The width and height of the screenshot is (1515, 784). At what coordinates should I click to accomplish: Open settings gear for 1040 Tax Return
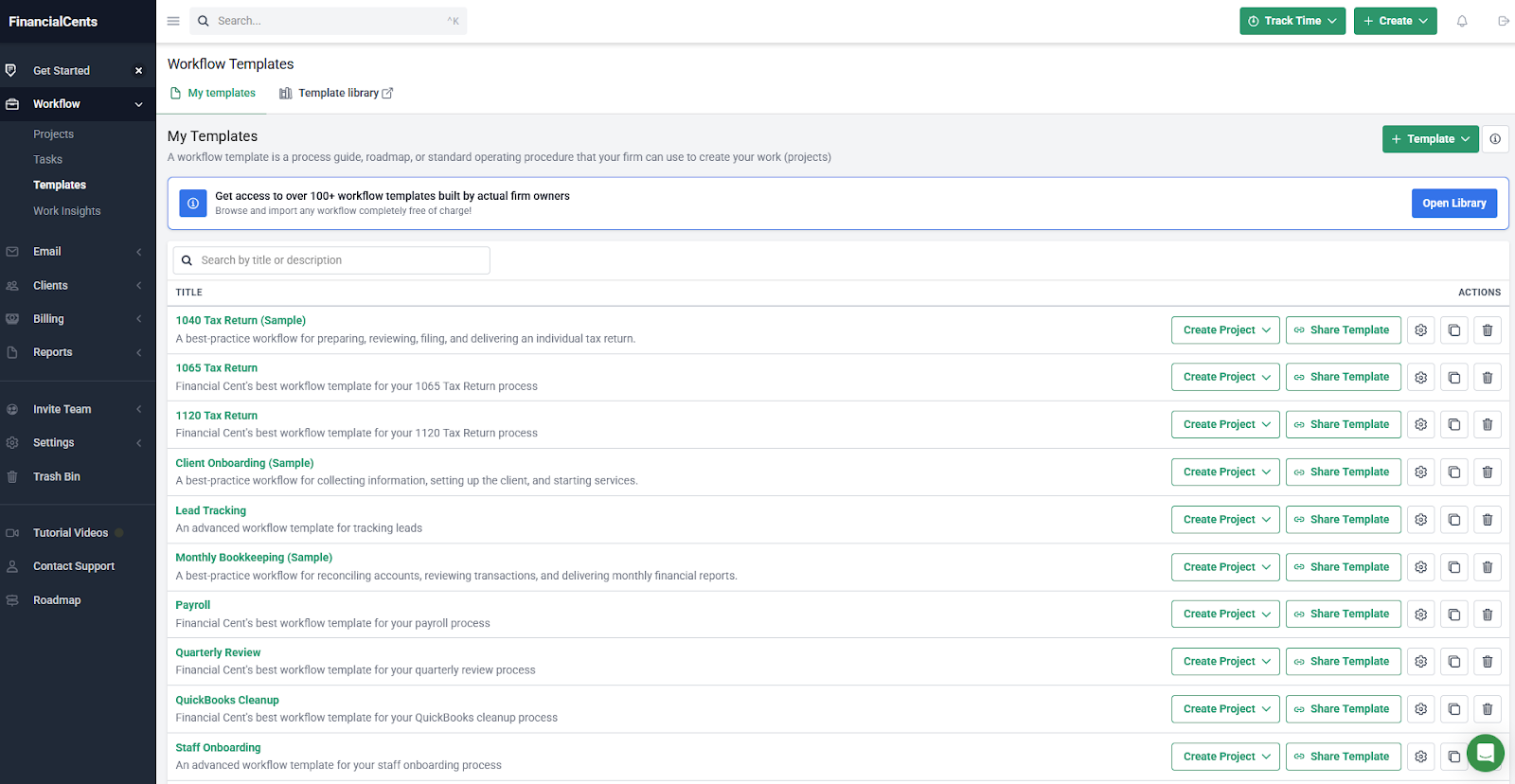coord(1420,330)
